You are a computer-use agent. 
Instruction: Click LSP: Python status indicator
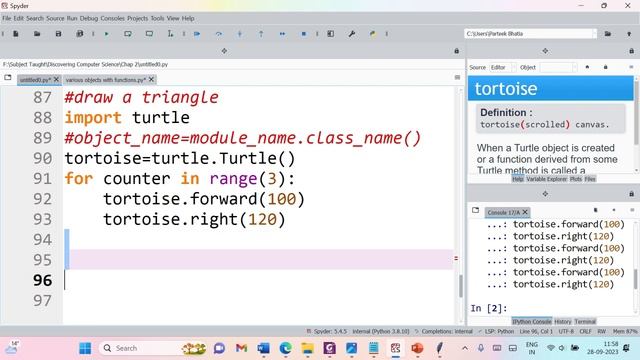coord(496,331)
